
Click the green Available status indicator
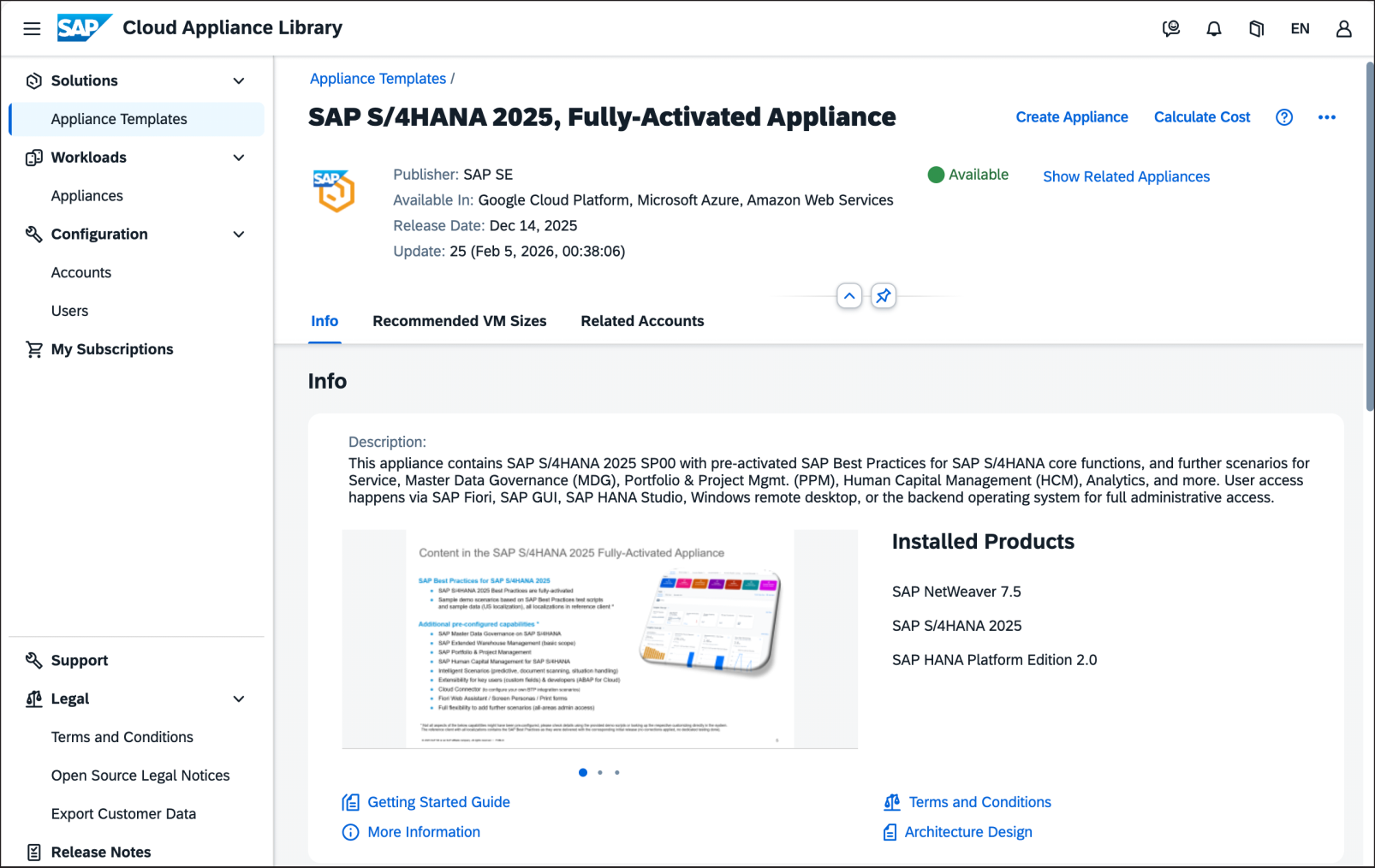968,175
